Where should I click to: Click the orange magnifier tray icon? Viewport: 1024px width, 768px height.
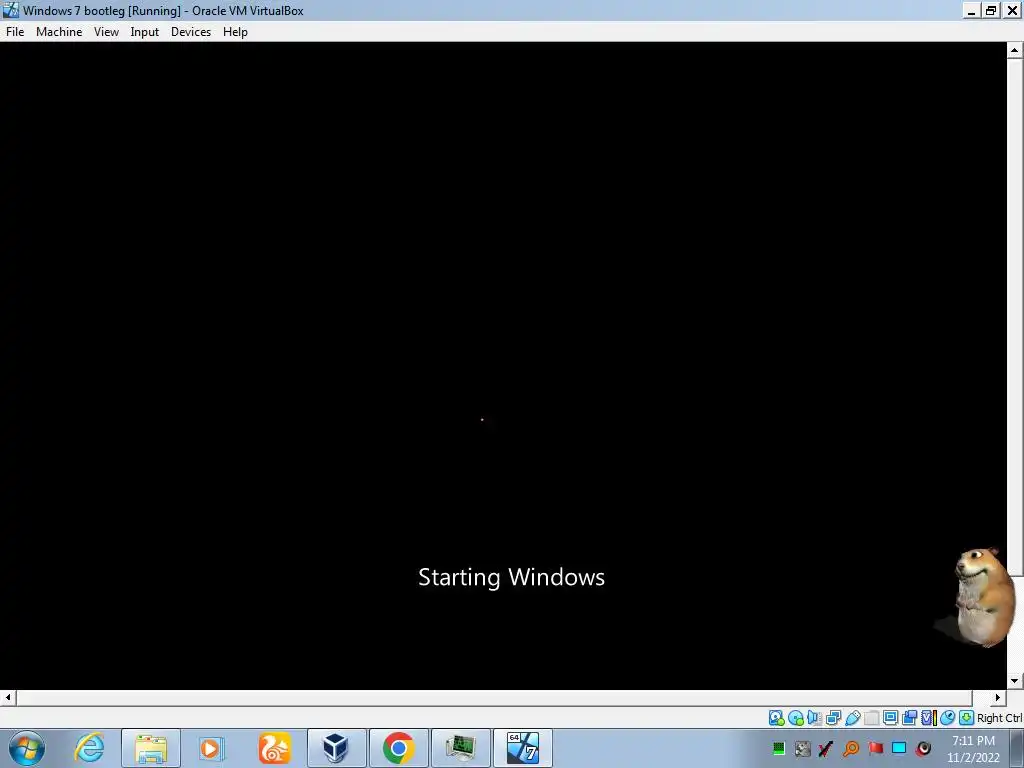(x=850, y=748)
